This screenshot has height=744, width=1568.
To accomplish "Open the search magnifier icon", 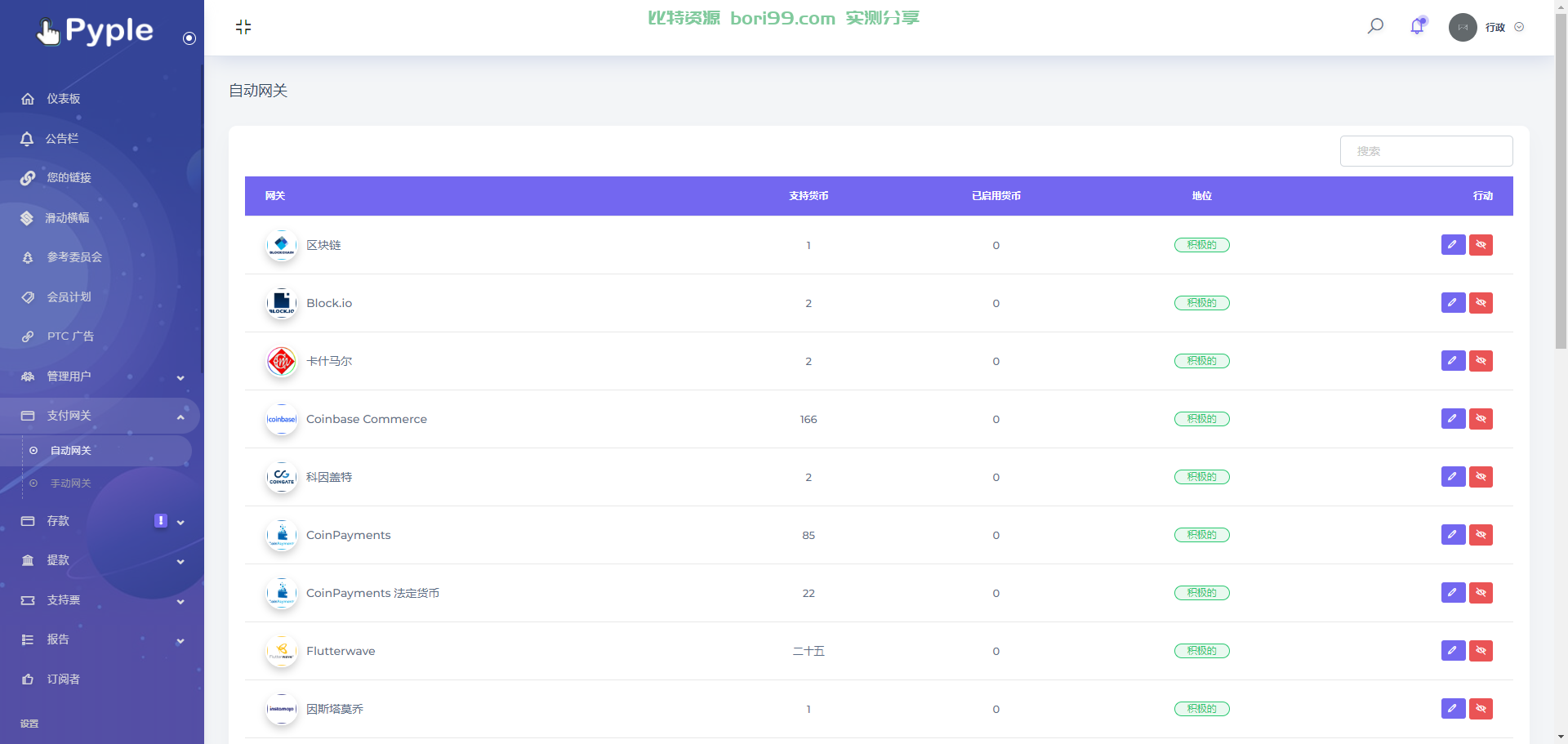I will tap(1375, 26).
